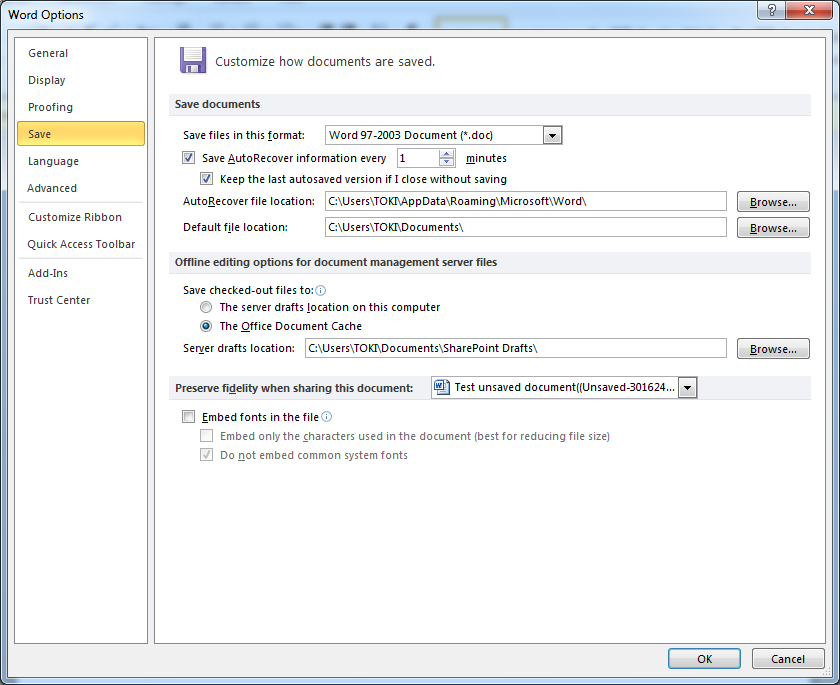Click the Server drafts location text field
The image size is (840, 685).
(x=516, y=348)
